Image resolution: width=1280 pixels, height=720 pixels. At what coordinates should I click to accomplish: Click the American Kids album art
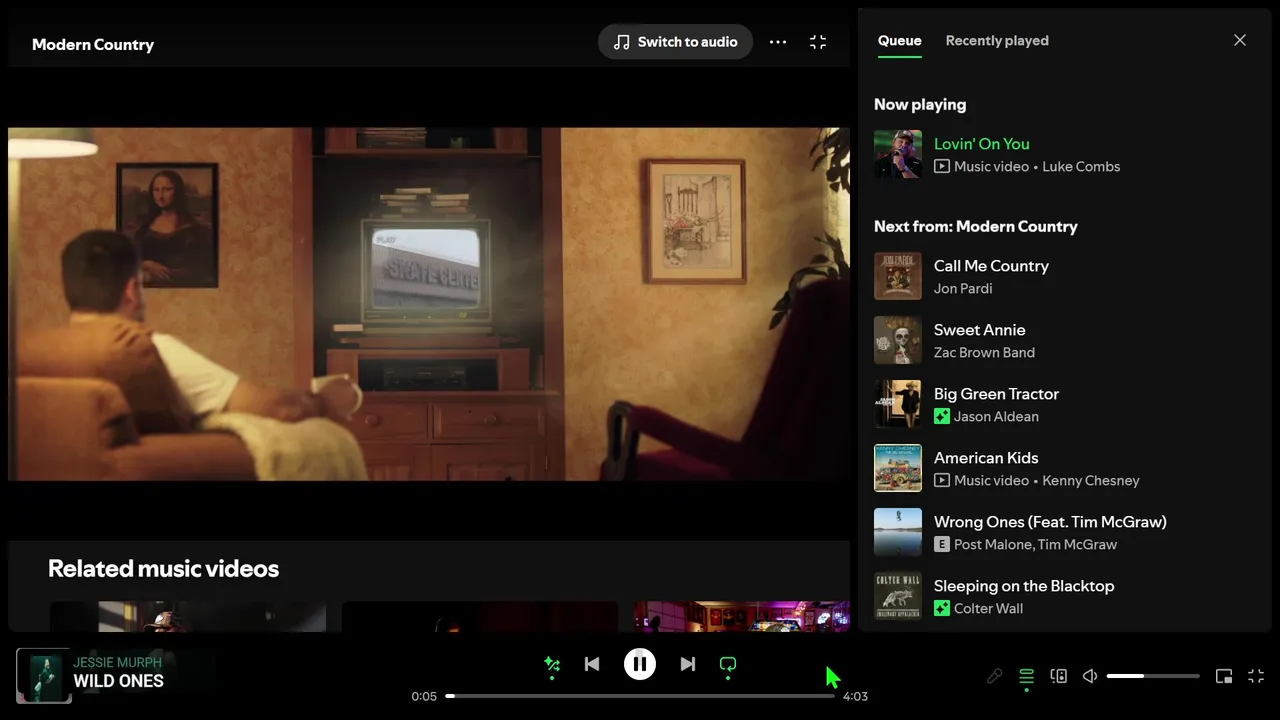898,468
